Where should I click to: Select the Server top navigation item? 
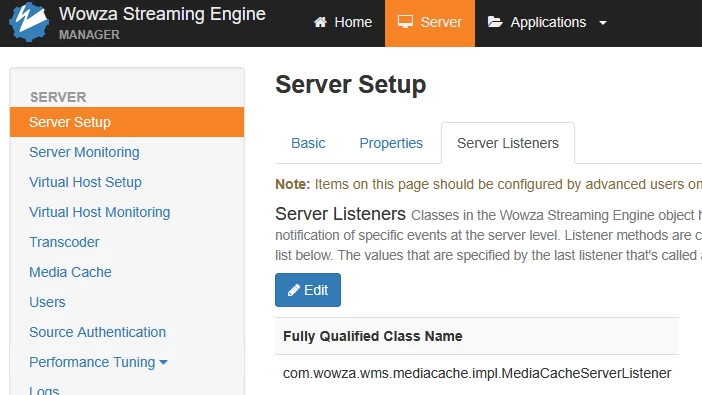coord(430,22)
